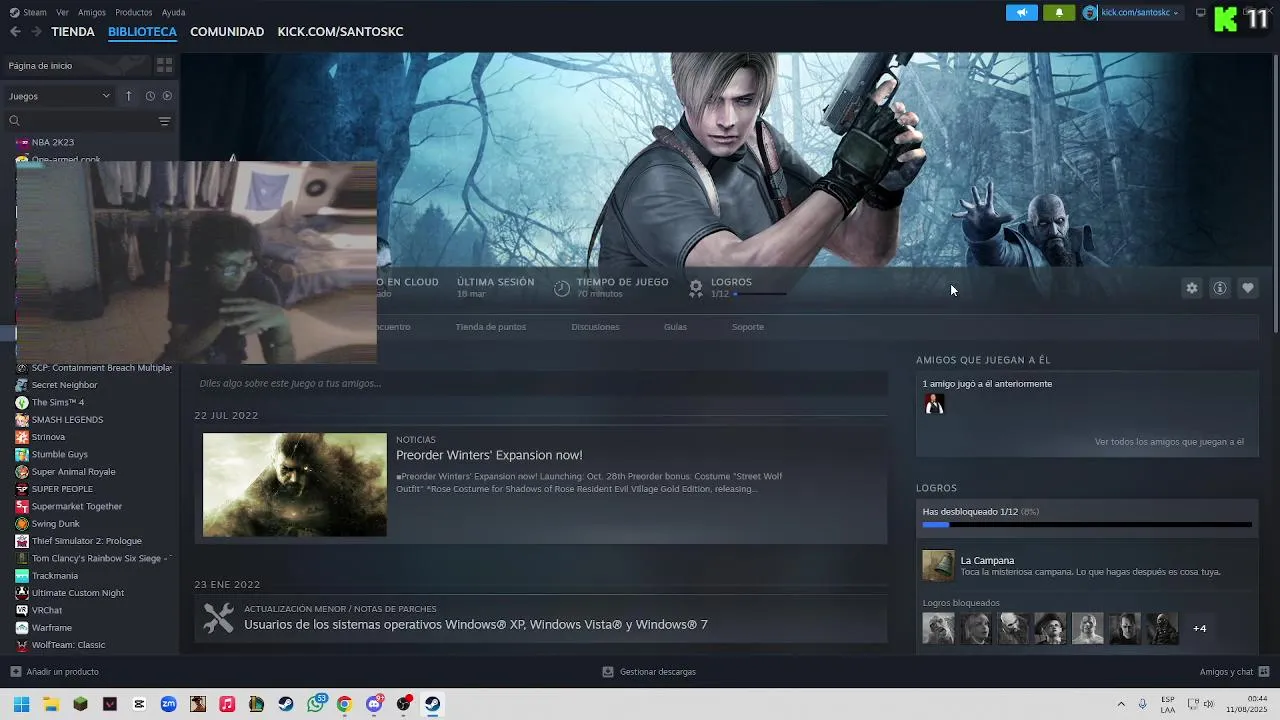Click the library search magnifier
Screen dimensions: 1280x720
click(14, 121)
